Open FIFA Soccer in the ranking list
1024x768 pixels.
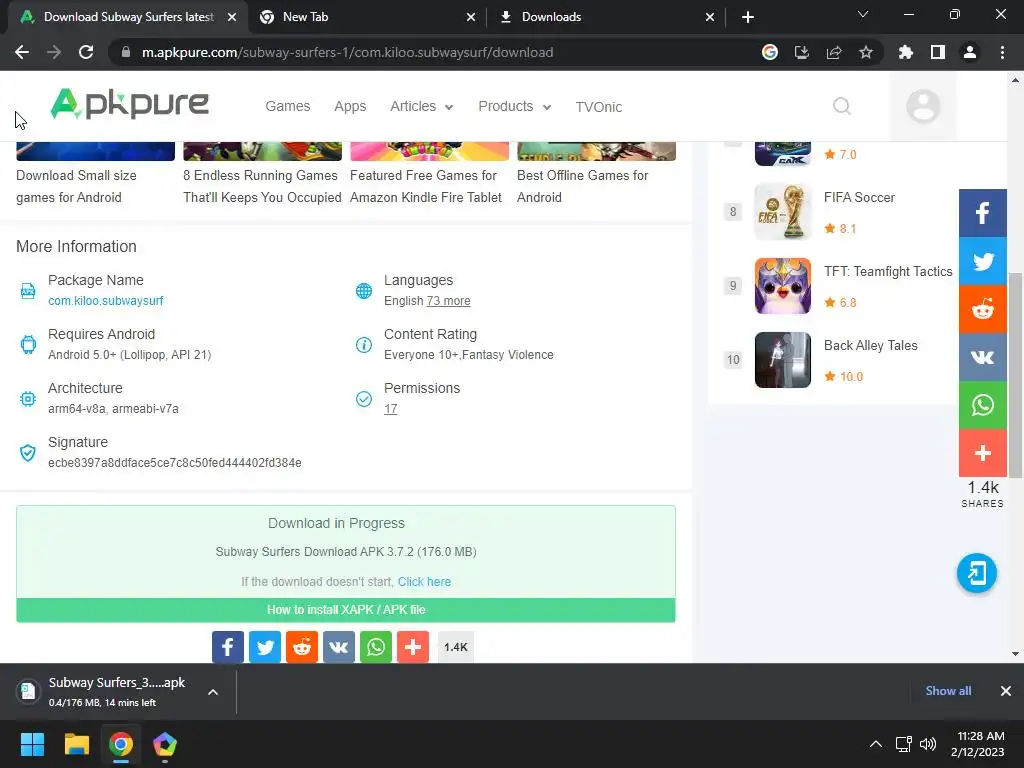point(859,197)
